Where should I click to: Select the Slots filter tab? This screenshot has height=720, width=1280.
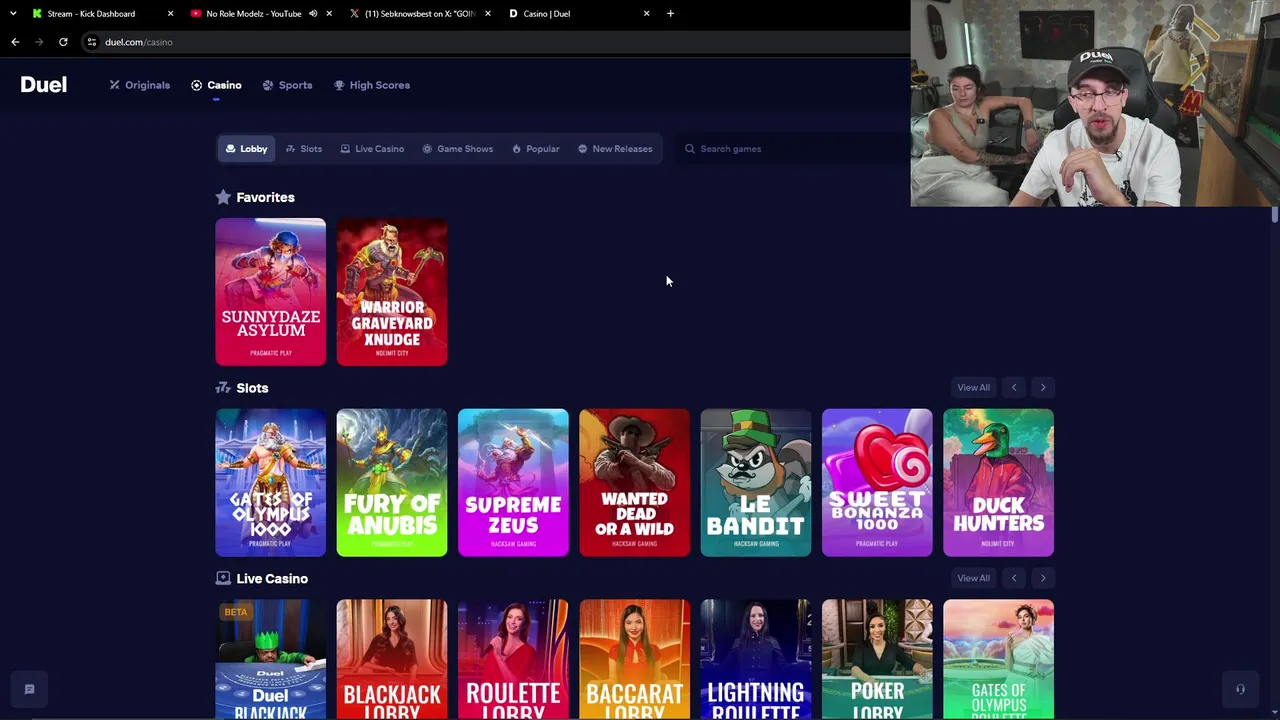tap(304, 149)
